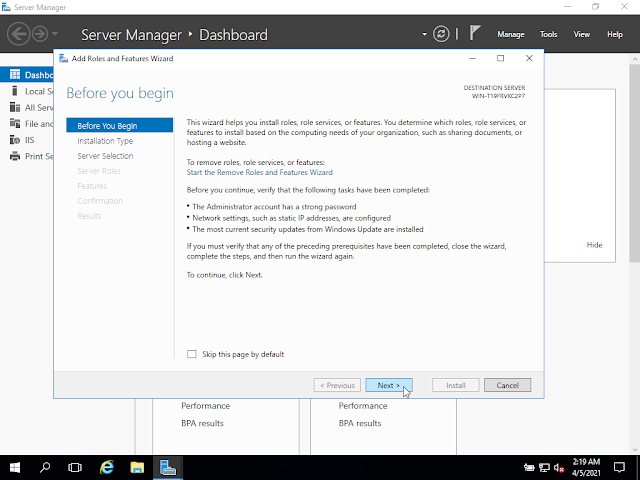Click the Refresh icon in Server Manager header
The image size is (640, 480).
pos(441,34)
